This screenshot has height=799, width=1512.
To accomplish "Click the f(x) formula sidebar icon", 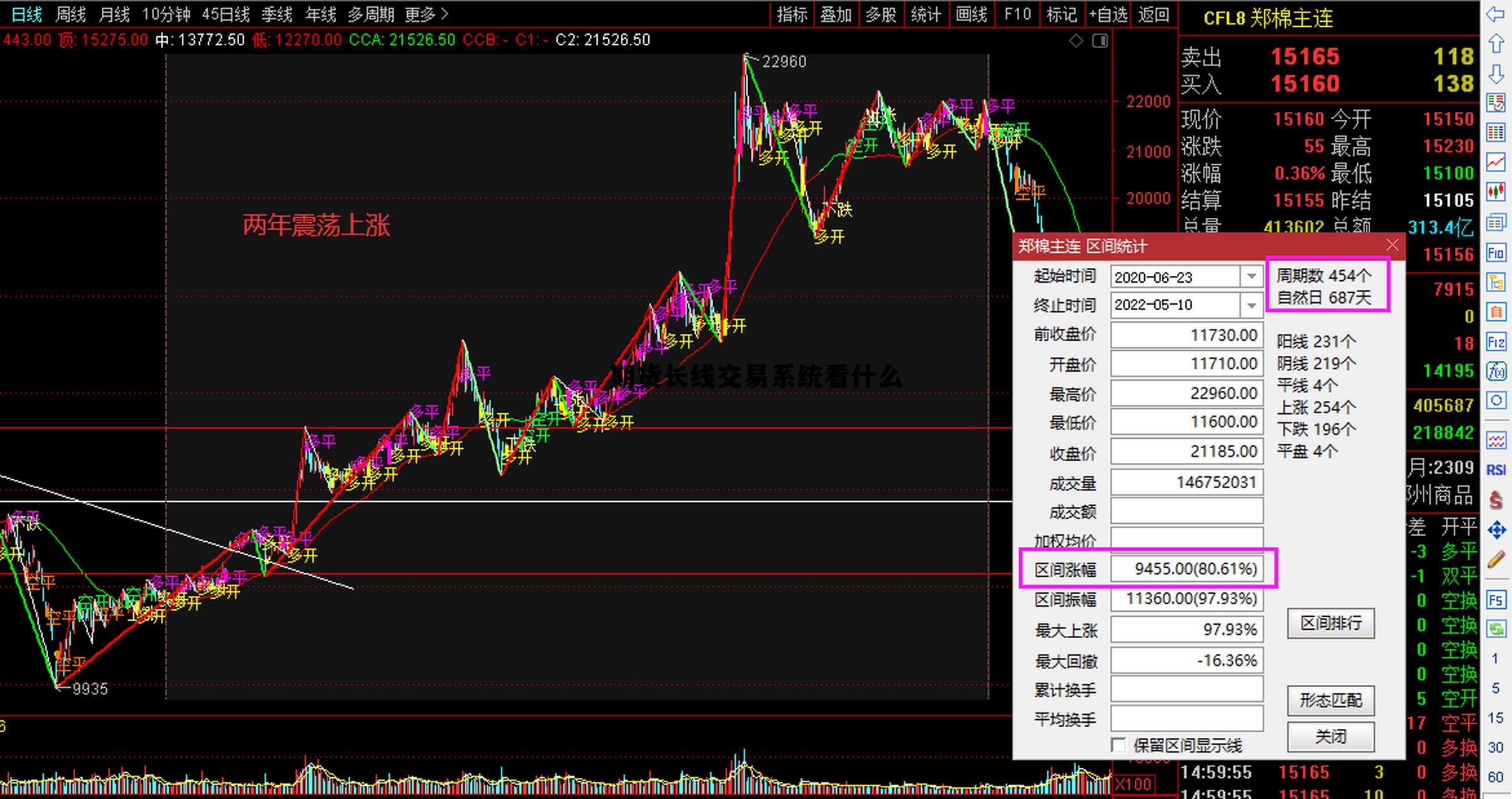I will 1496,372.
